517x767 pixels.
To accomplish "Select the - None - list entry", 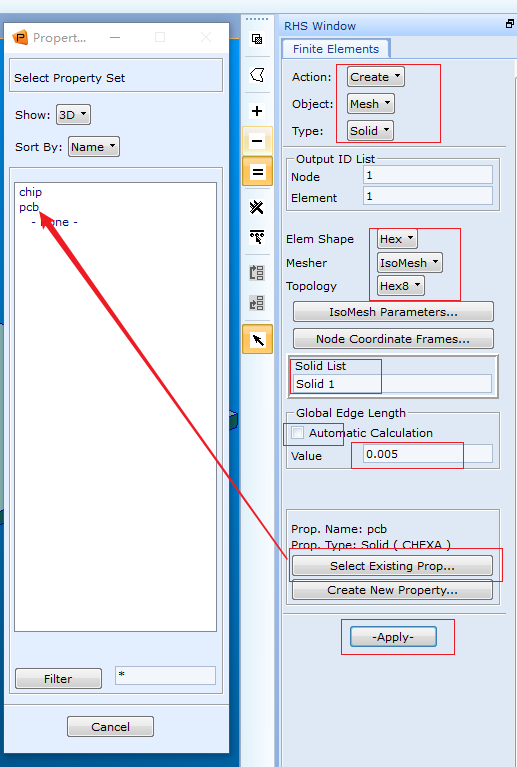I will [54, 222].
